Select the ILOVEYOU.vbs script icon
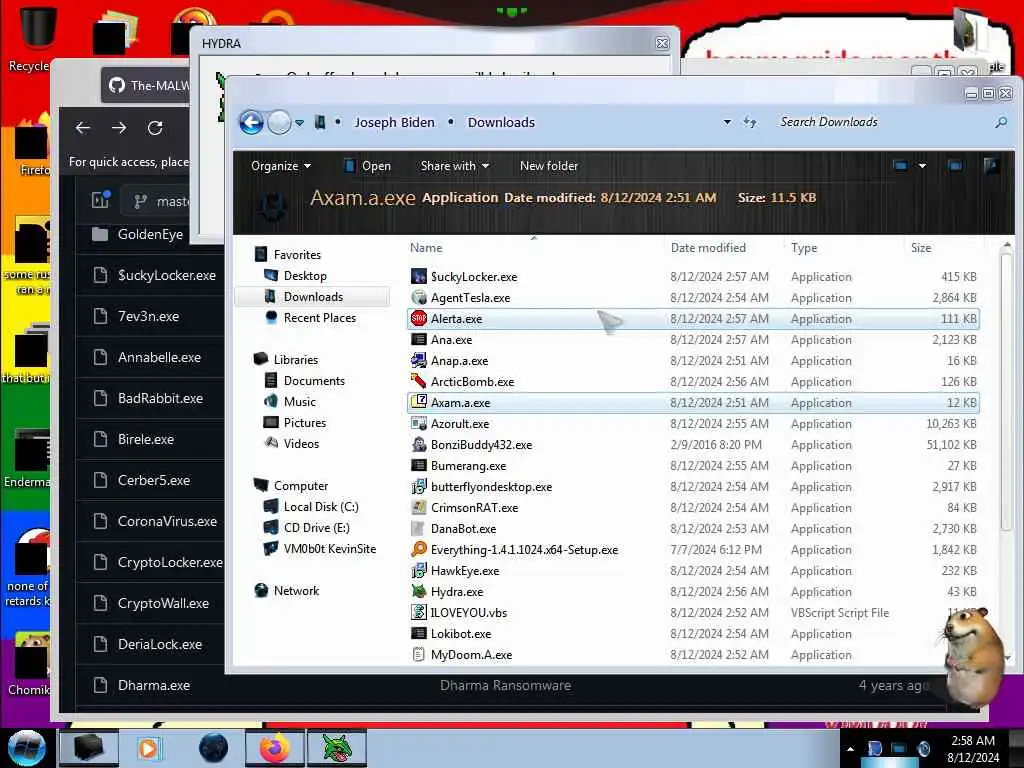The height and width of the screenshot is (768, 1024). (x=419, y=613)
